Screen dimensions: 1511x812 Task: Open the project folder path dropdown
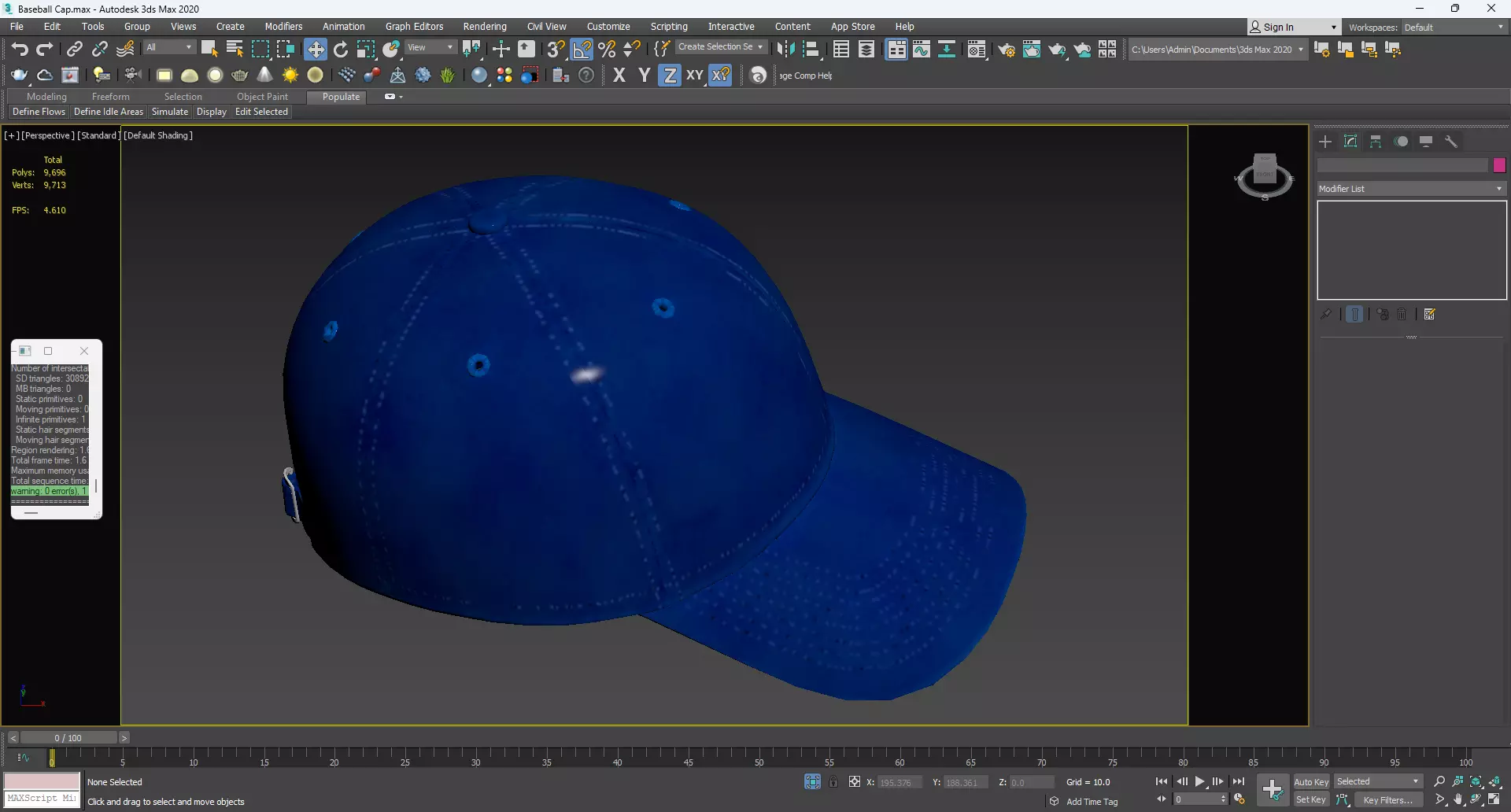(x=1217, y=50)
